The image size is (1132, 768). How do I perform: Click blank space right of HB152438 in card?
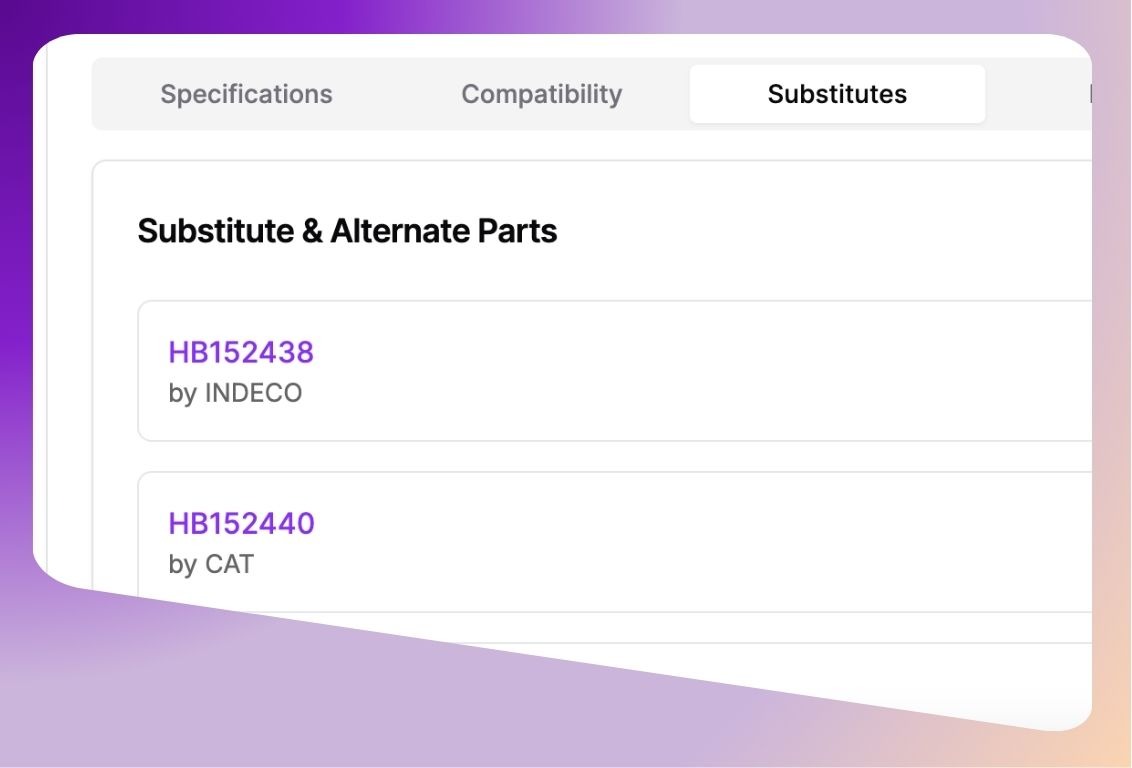700,352
